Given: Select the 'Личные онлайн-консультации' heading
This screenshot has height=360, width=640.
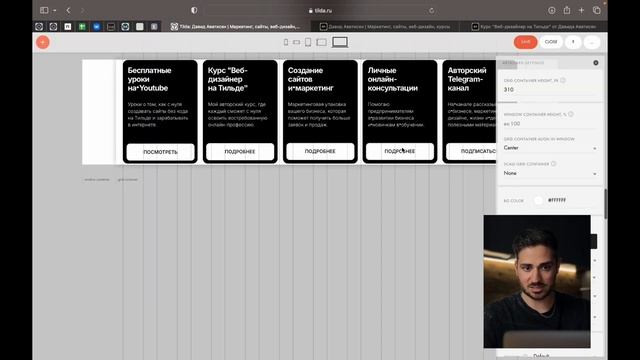Looking at the screenshot, I should coord(393,79).
